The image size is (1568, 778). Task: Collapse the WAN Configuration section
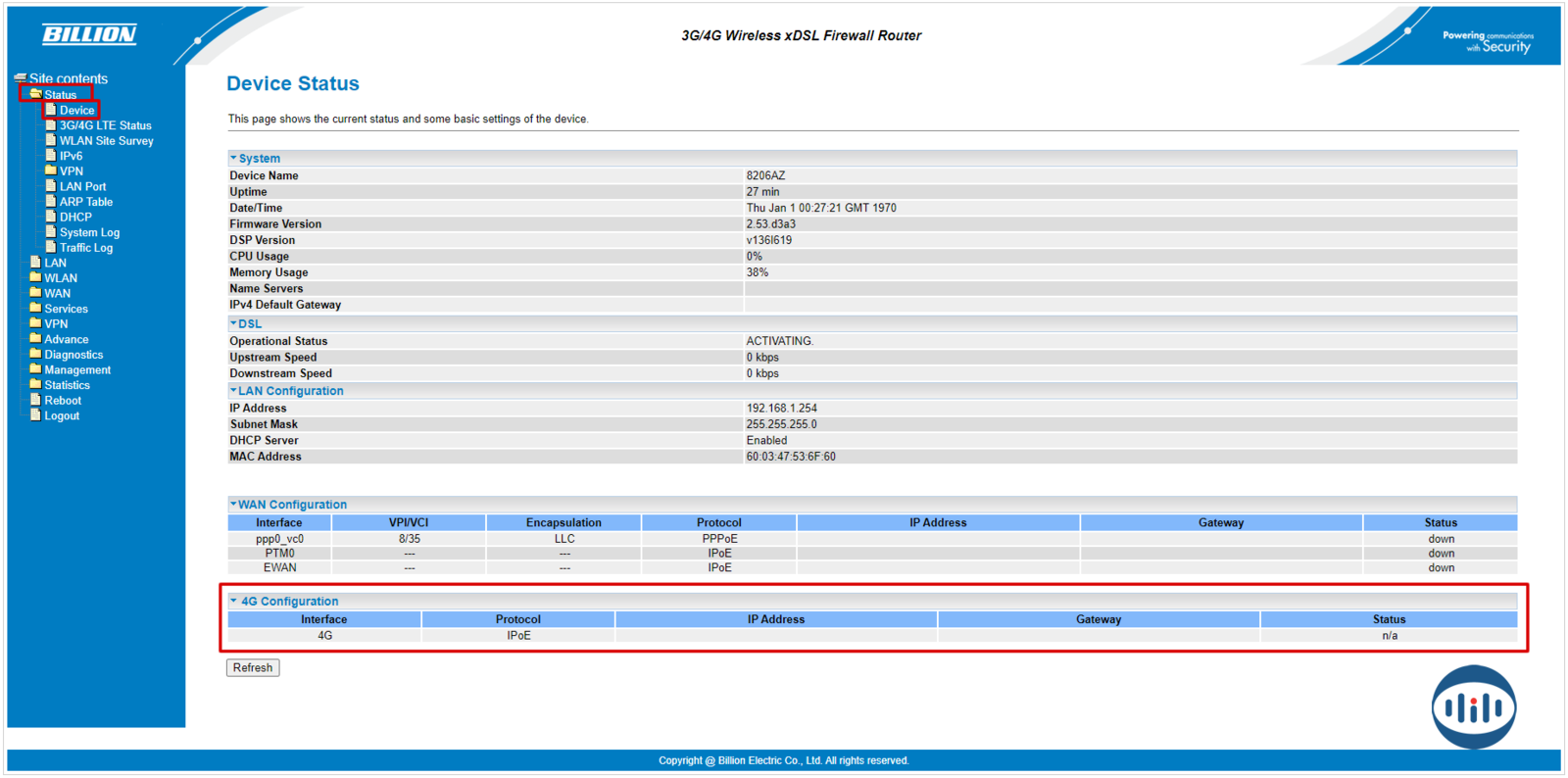(x=233, y=505)
